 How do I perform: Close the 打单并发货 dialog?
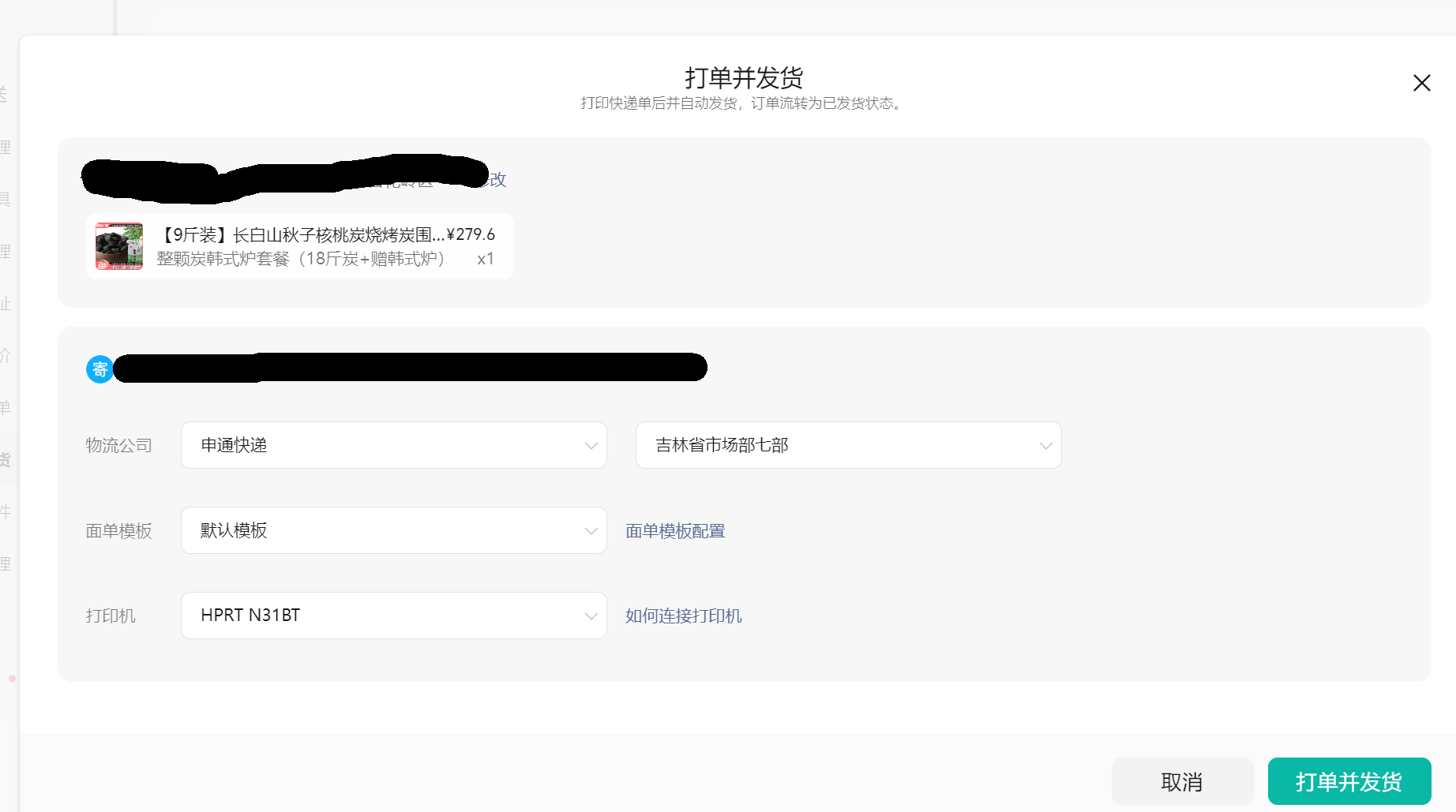1421,83
